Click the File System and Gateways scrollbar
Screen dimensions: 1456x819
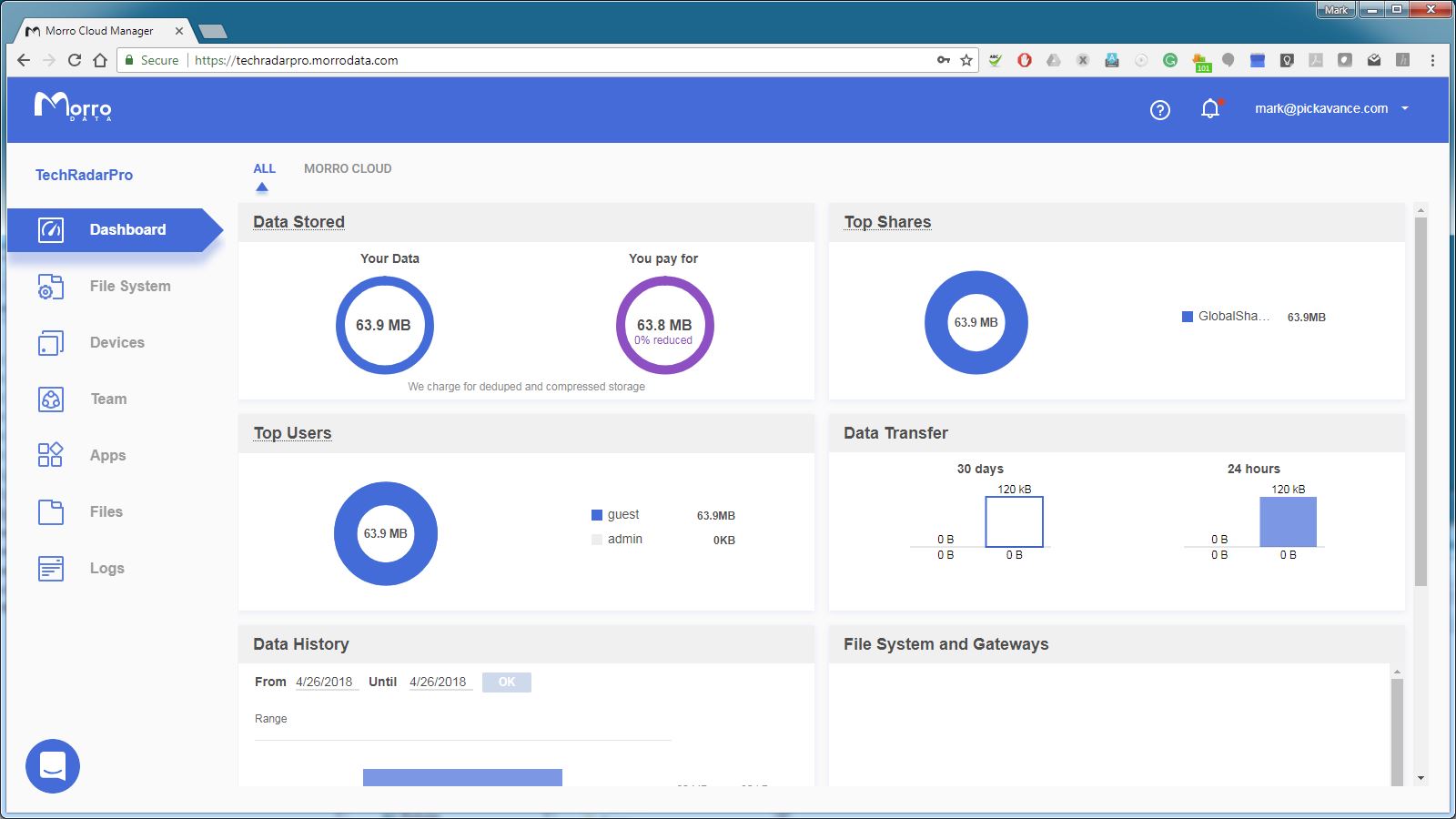(x=1397, y=731)
